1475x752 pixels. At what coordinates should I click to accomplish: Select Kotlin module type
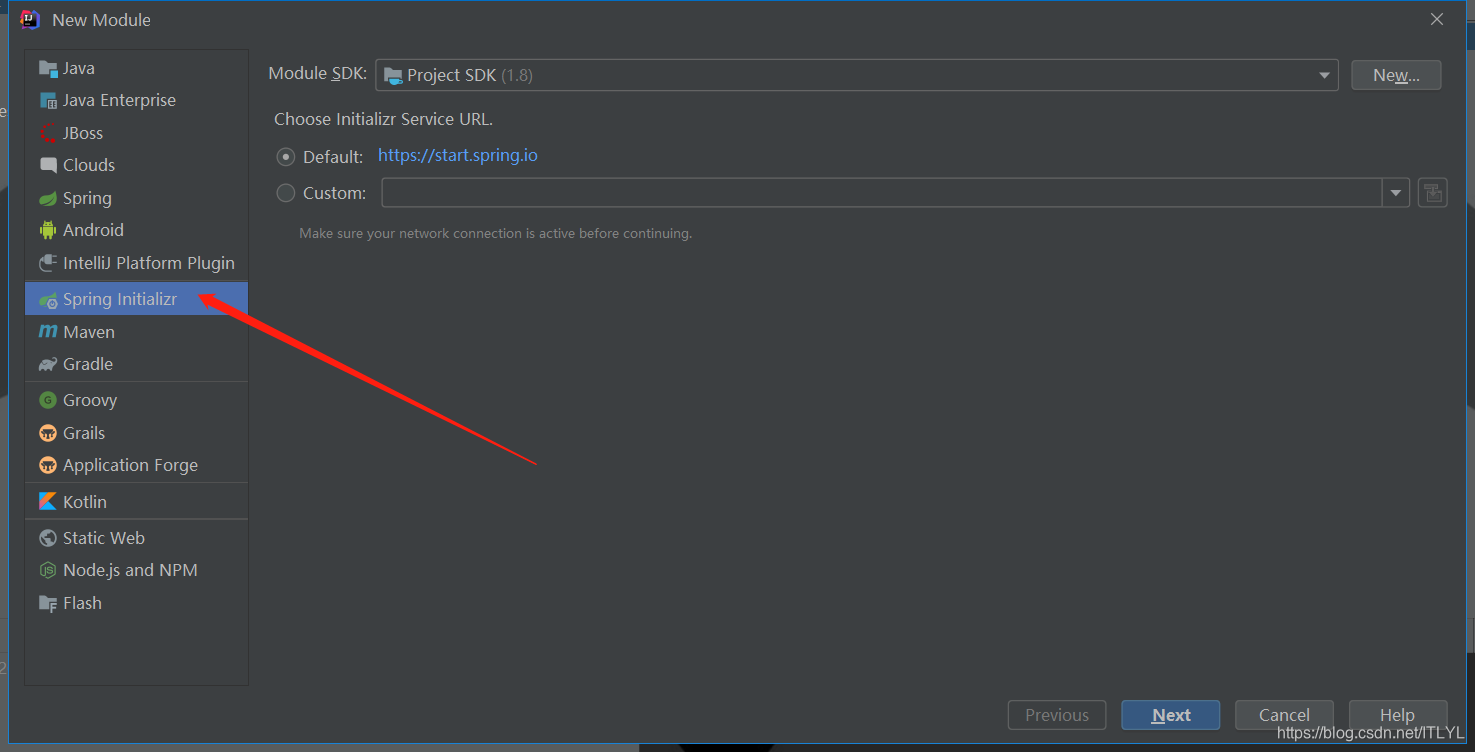(136, 502)
